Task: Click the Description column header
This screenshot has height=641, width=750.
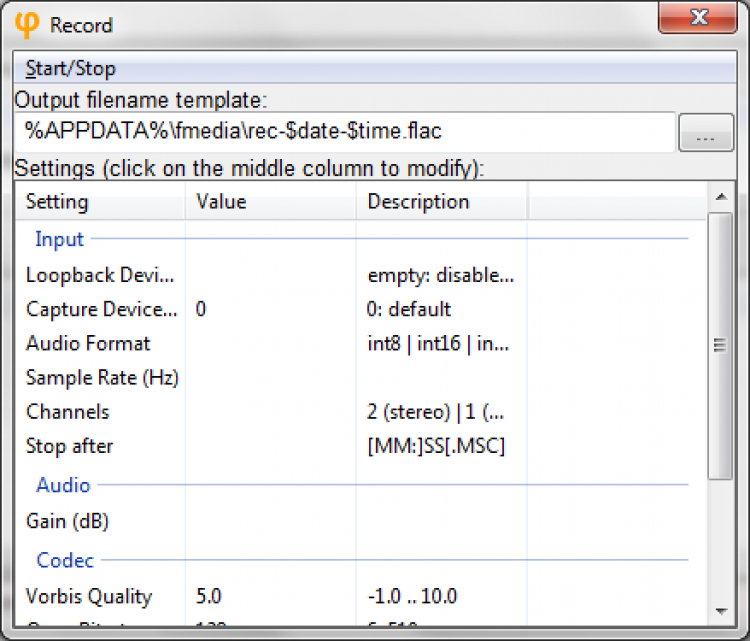Action: point(440,201)
